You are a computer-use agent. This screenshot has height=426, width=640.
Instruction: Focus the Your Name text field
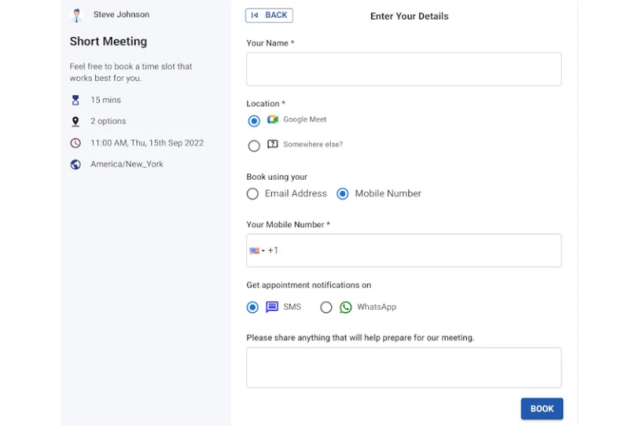click(x=404, y=69)
